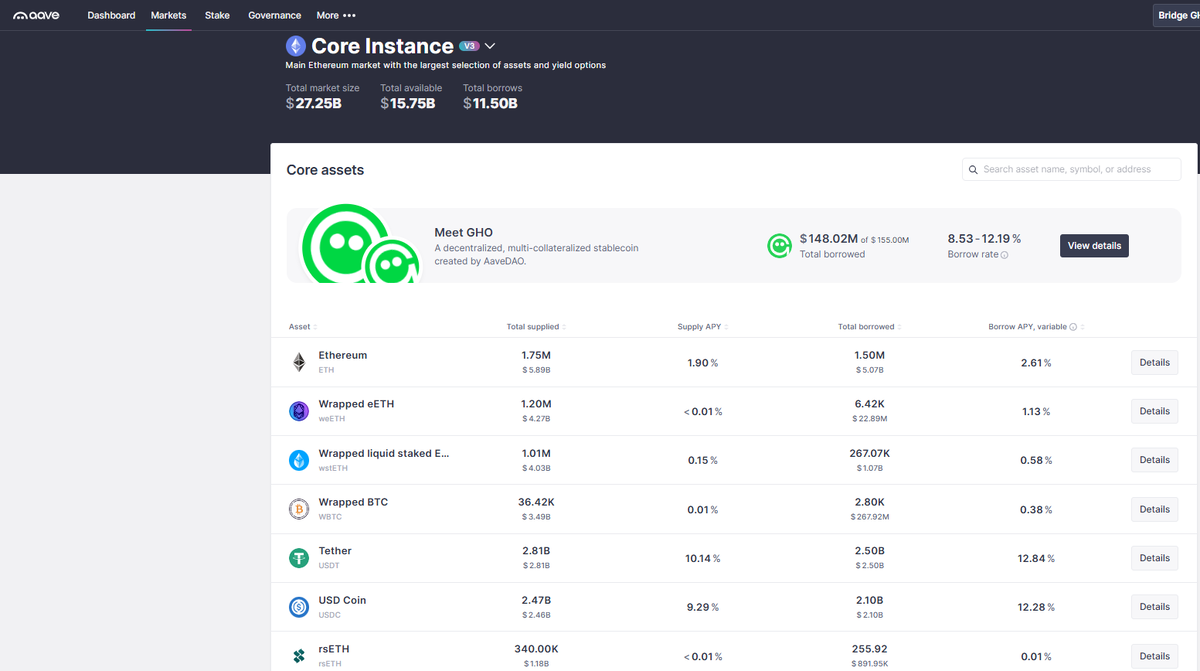Click the Wrapped eETH asset name

[357, 404]
